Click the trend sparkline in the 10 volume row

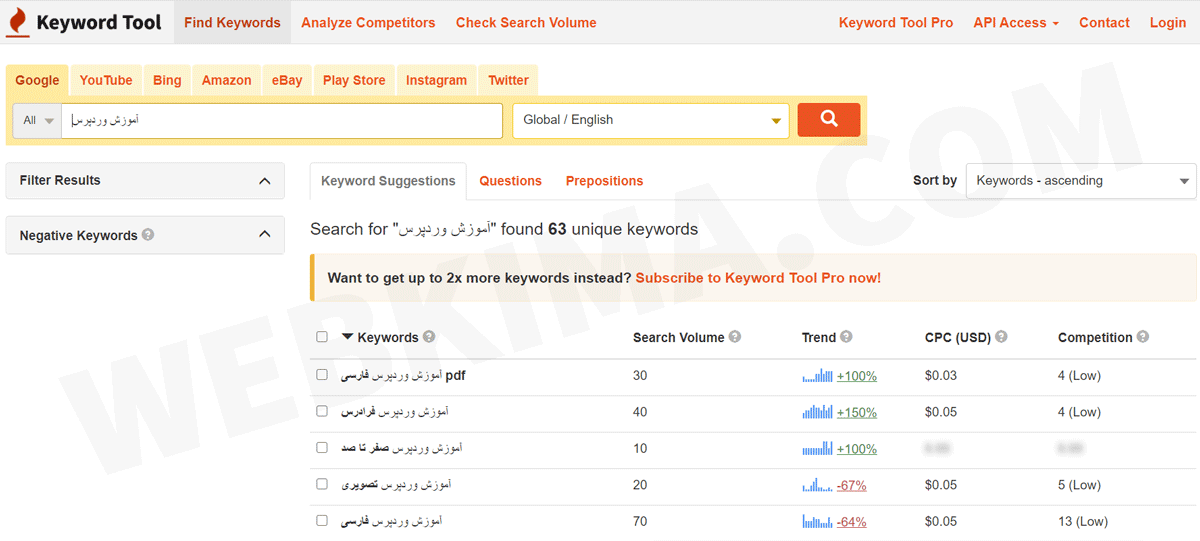coord(817,449)
